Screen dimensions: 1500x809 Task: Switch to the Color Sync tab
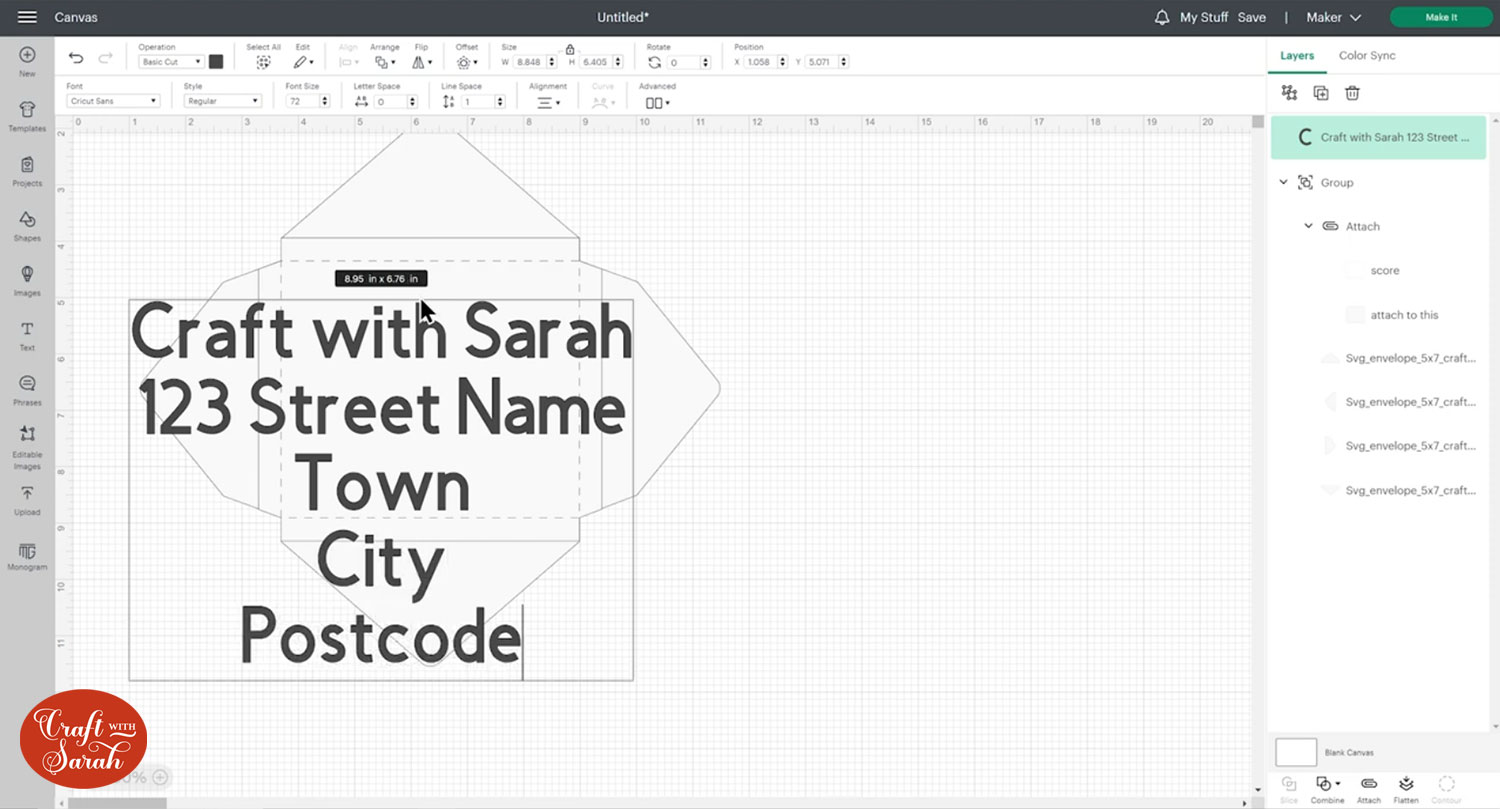1367,56
